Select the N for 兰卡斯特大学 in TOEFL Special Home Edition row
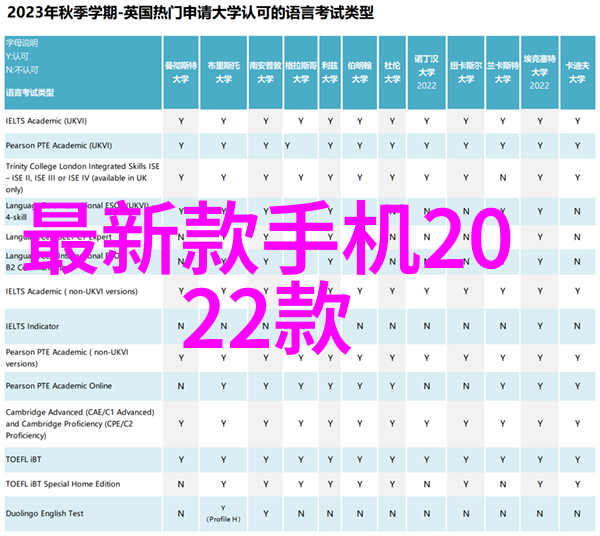Viewport: 600px width, 536px height. [503, 484]
